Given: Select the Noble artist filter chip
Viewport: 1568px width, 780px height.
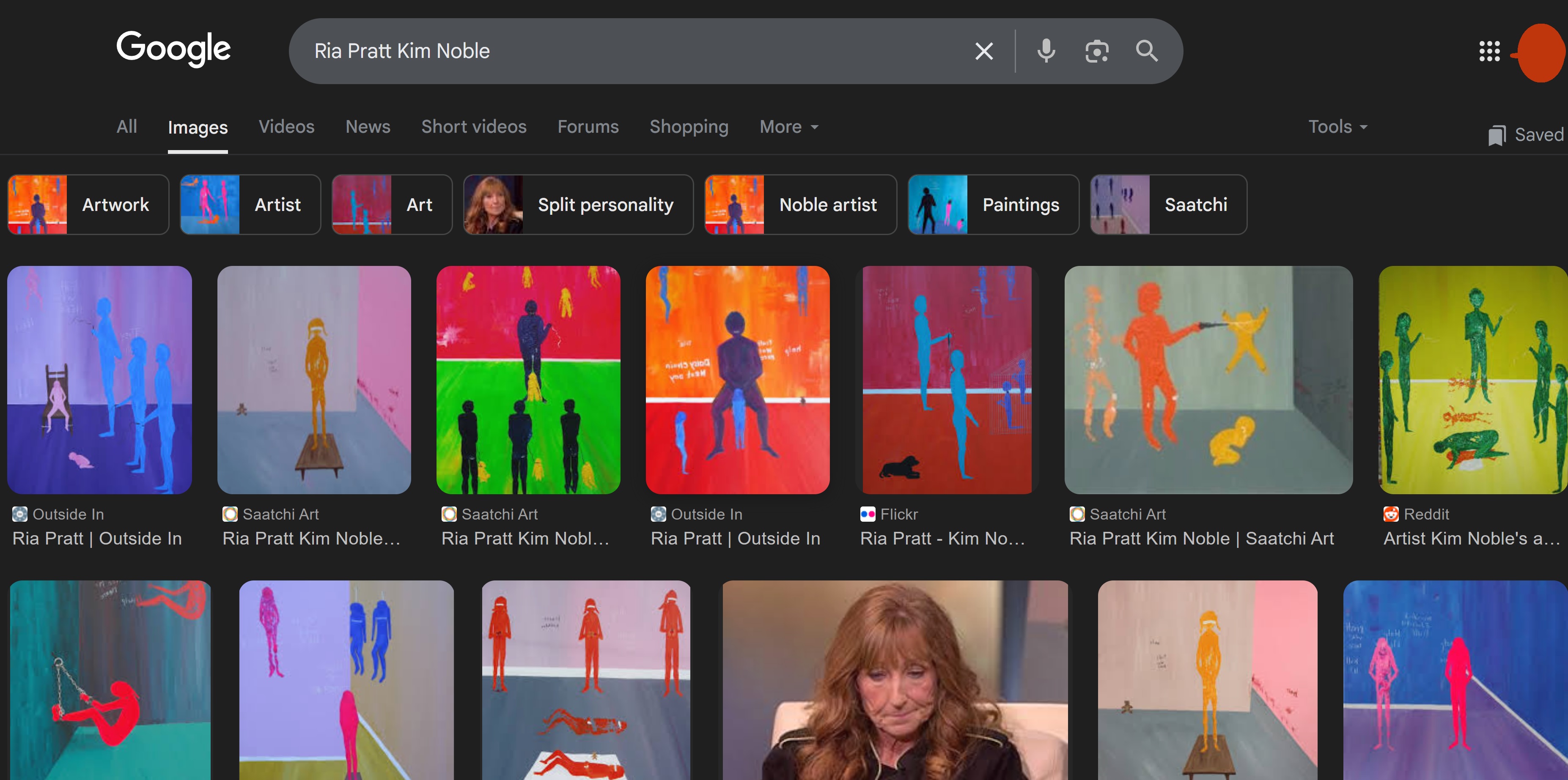Looking at the screenshot, I should 800,205.
